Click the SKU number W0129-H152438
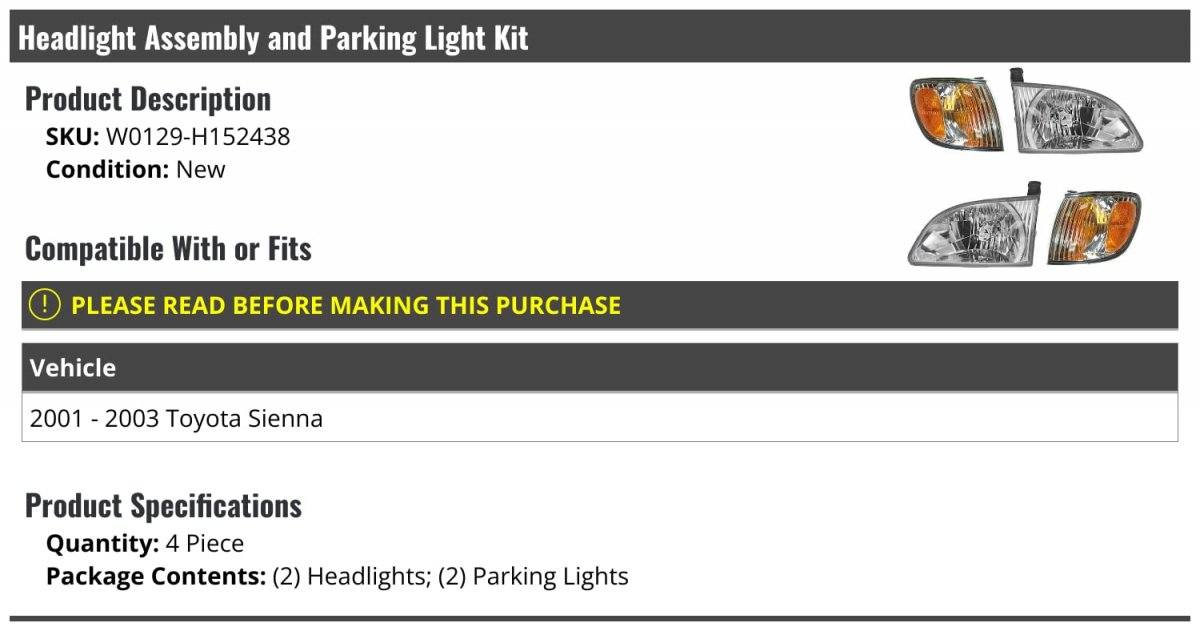Image resolution: width=1200 pixels, height=631 pixels. (x=198, y=136)
